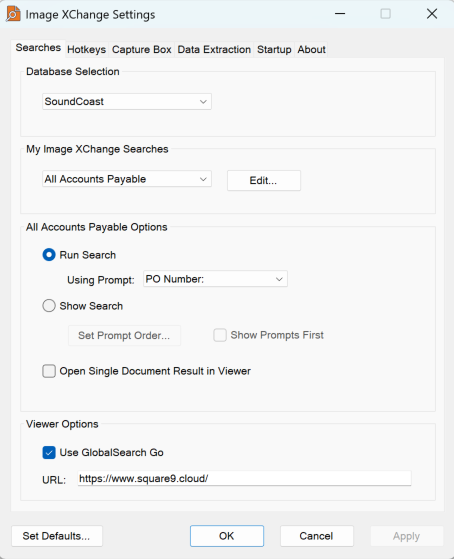This screenshot has height=559, width=454.
Task: Expand the All Accounts Payable searches dropdown
Action: point(127,179)
